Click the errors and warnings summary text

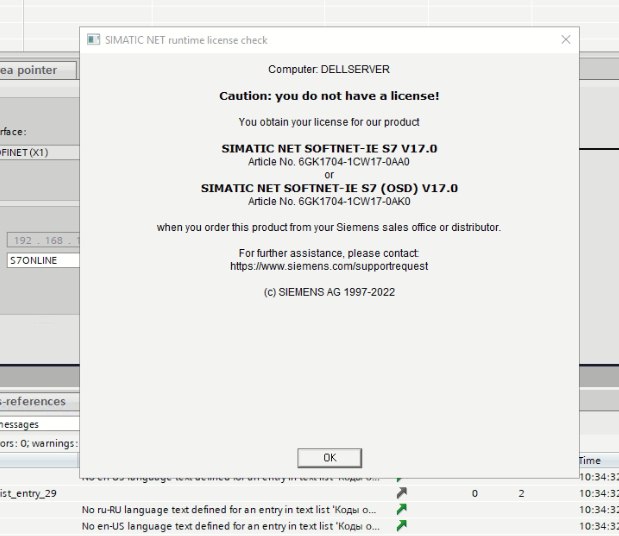[39, 443]
